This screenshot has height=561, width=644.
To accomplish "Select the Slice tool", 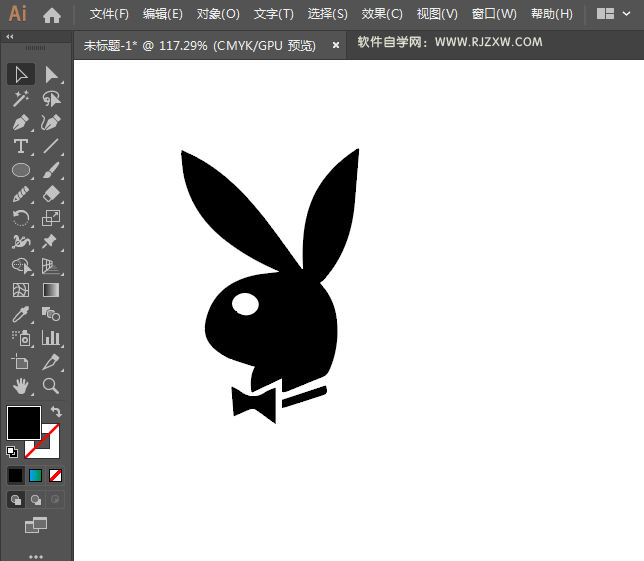I will click(x=51, y=362).
